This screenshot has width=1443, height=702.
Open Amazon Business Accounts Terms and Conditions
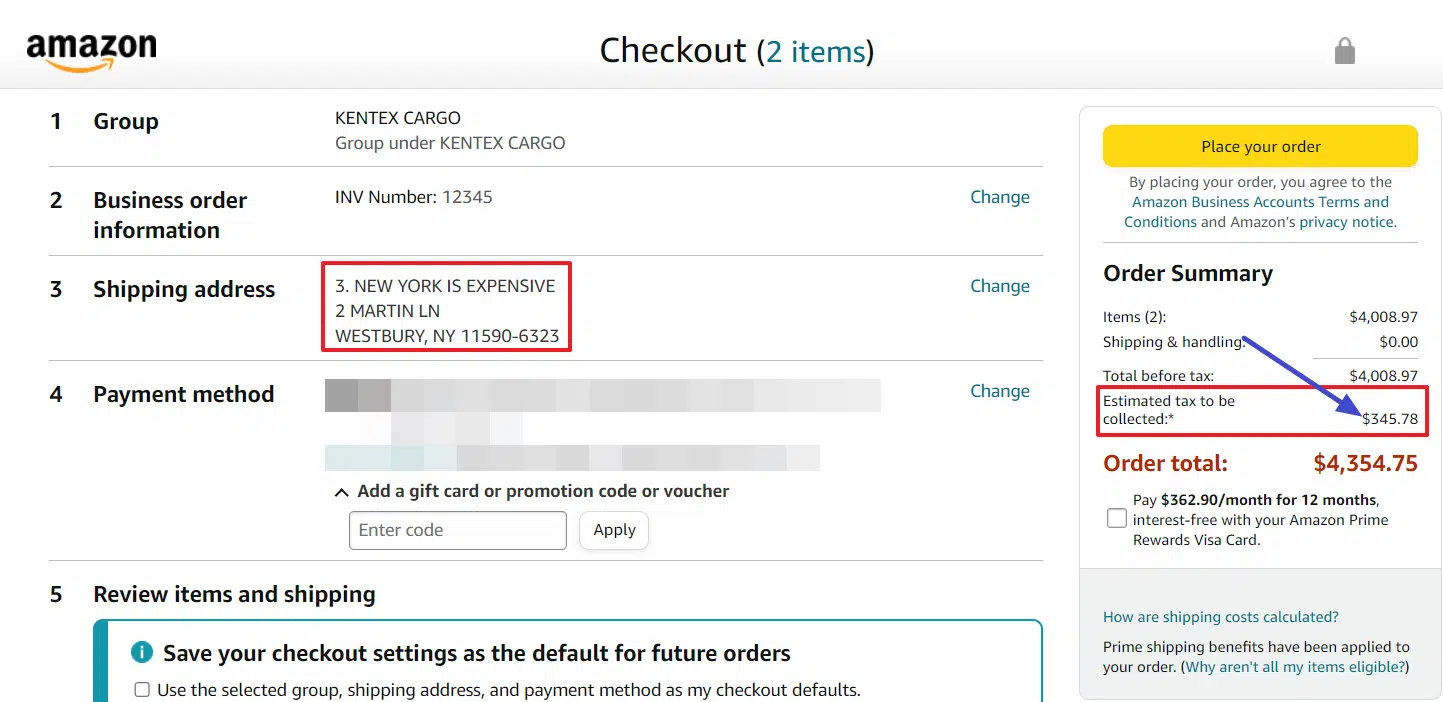1260,202
